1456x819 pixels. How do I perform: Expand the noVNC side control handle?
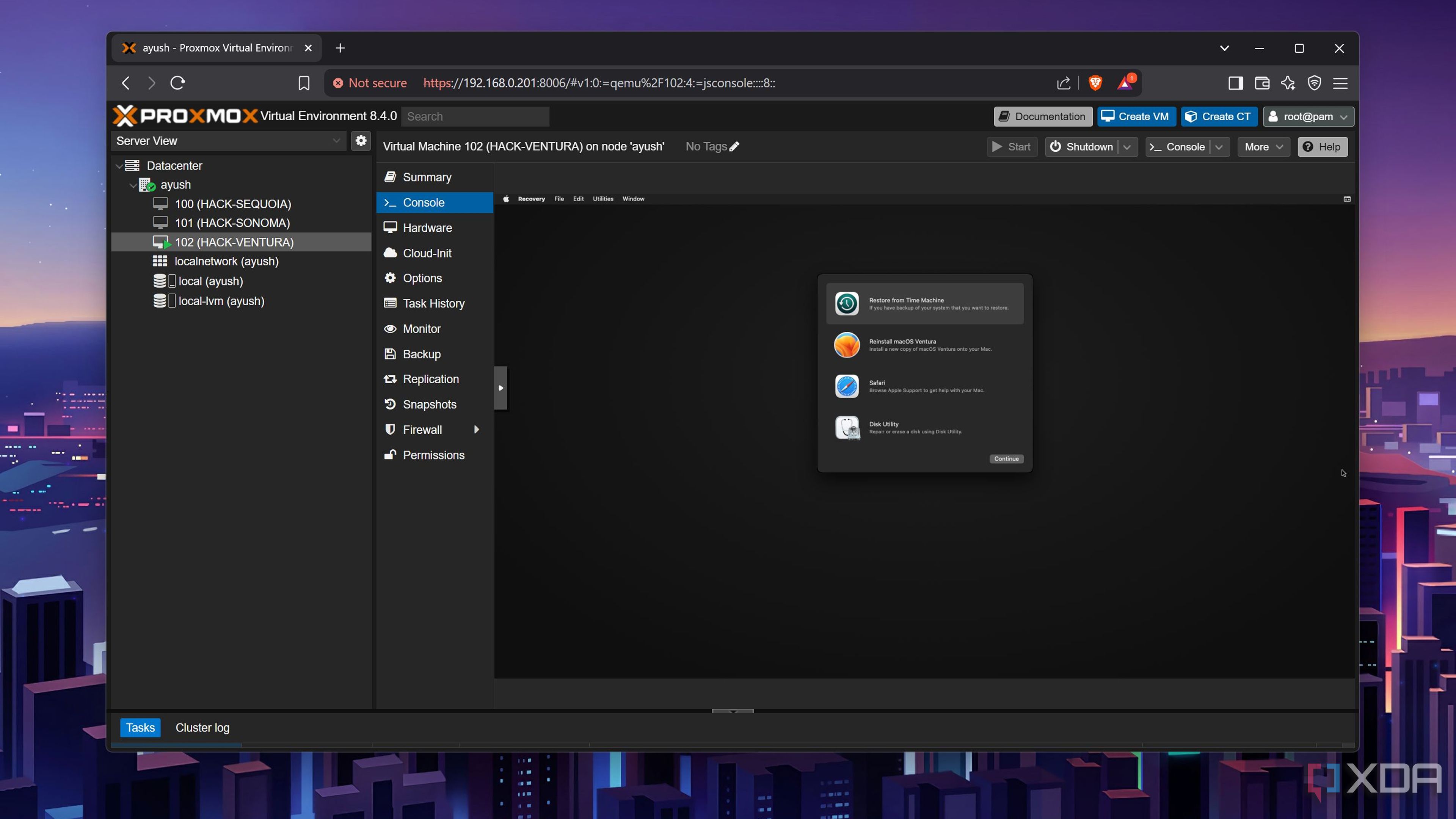(x=500, y=388)
